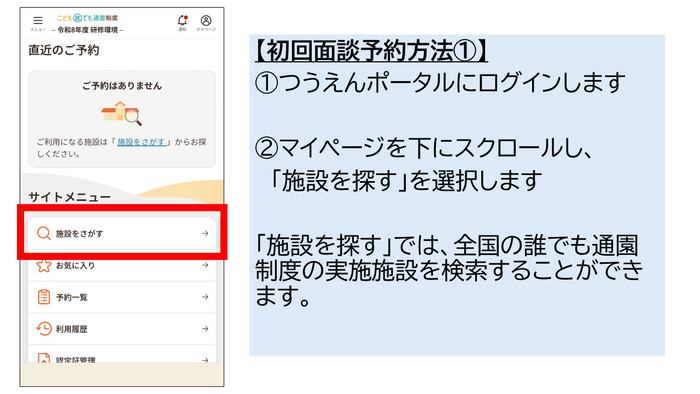
Task: Click the arrow on the 認定証管理 row
Action: point(205,360)
